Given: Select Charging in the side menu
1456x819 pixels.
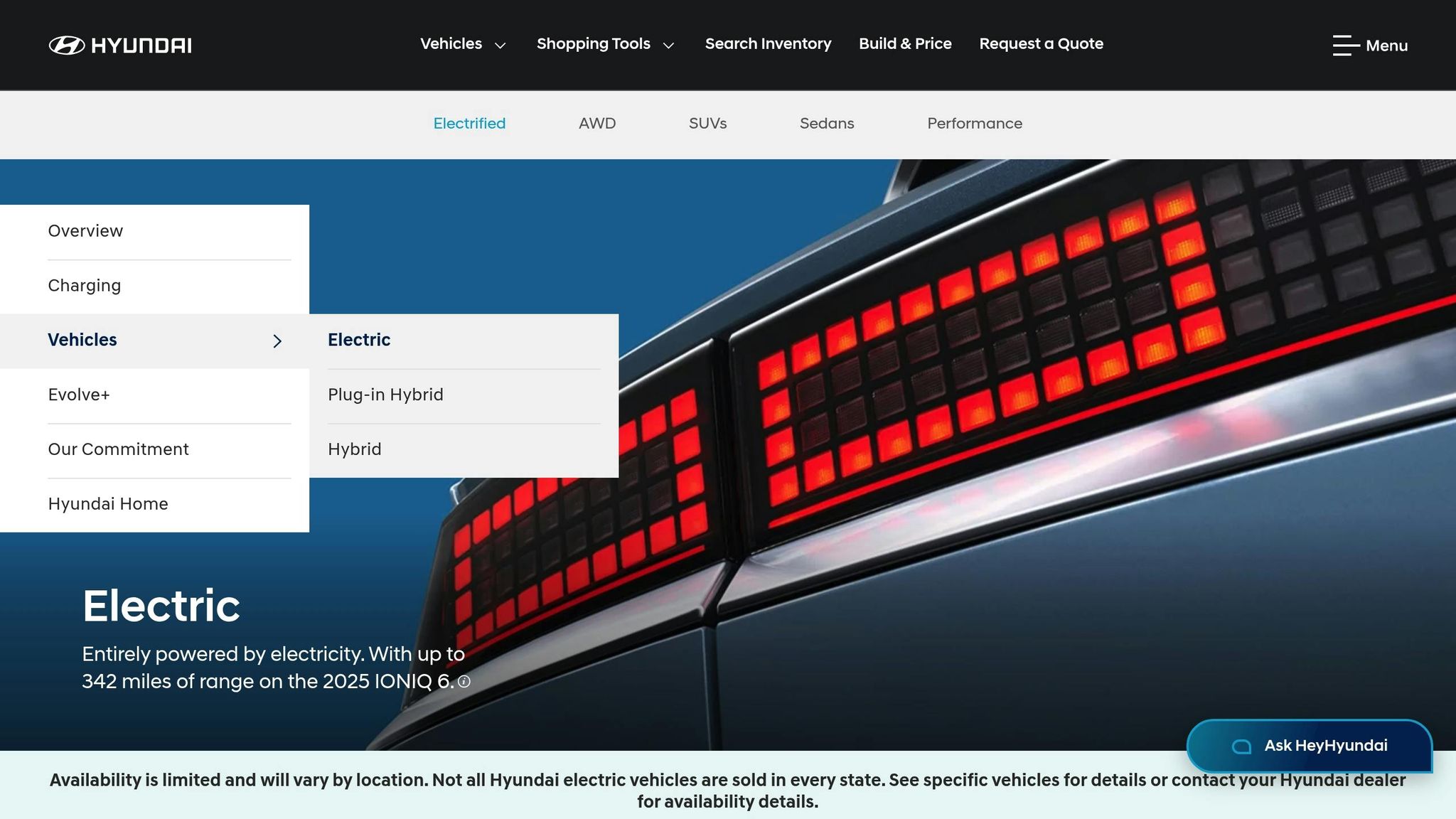Looking at the screenshot, I should [x=154, y=287].
